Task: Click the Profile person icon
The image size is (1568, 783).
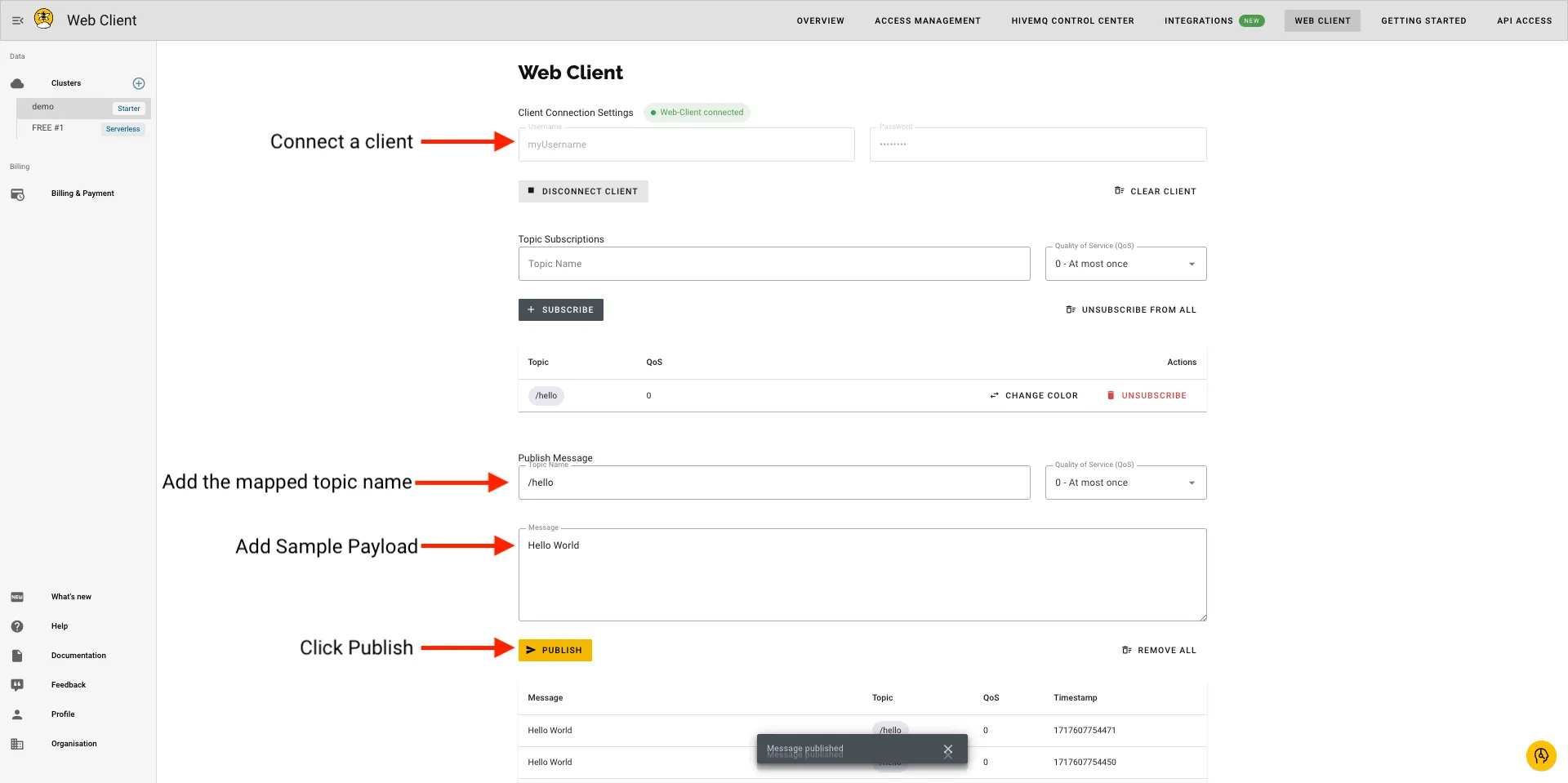Action: (17, 714)
